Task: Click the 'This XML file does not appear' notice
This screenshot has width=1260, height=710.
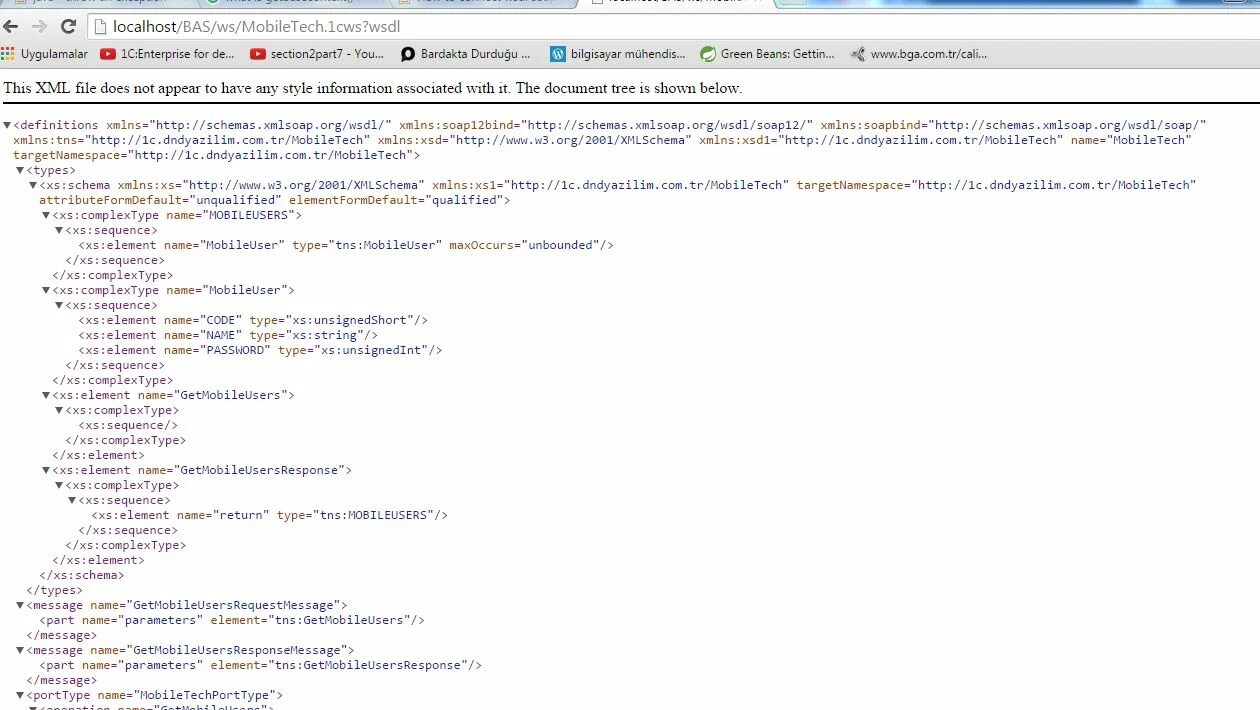Action: [372, 88]
